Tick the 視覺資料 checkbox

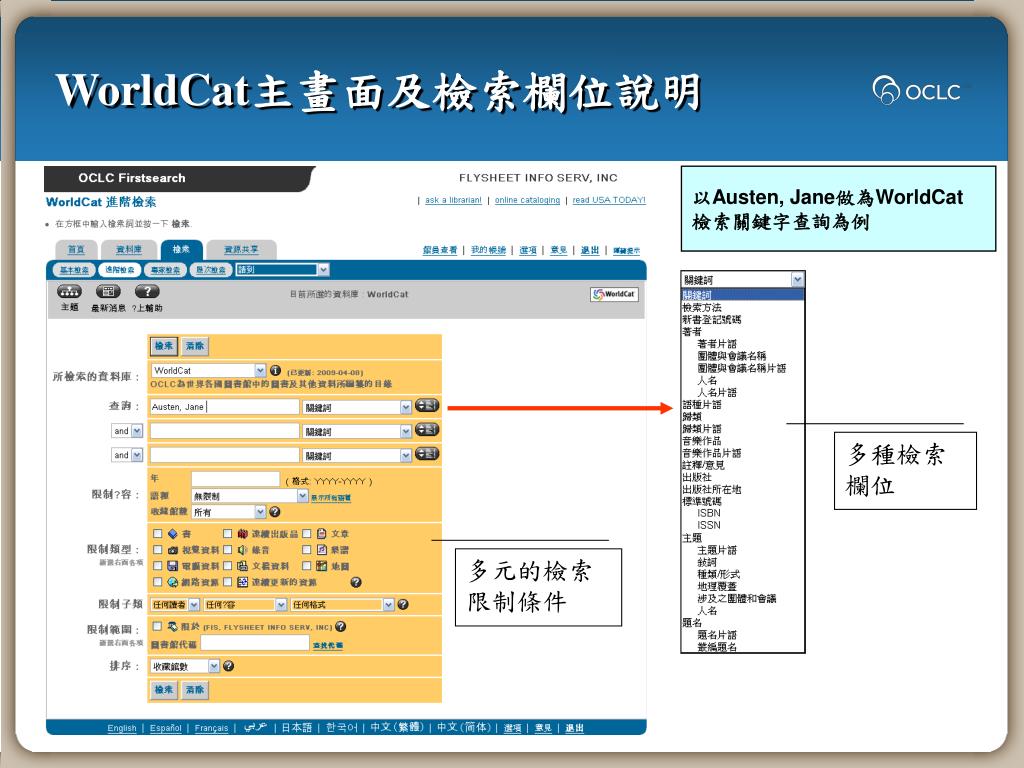157,550
